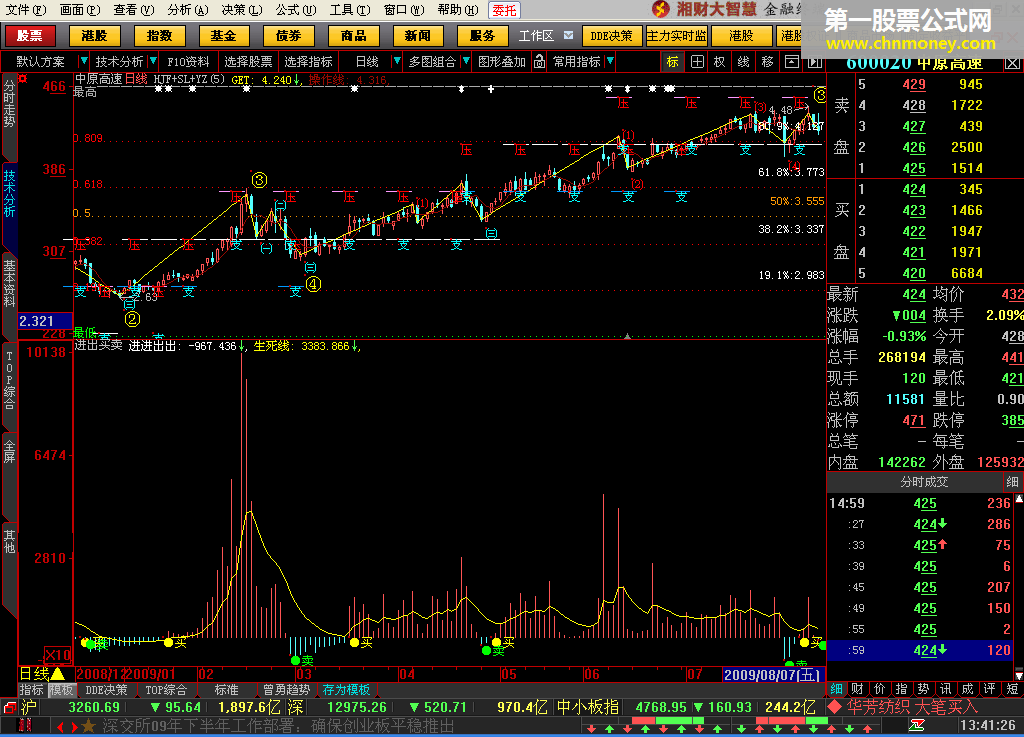This screenshot has width=1024, height=737.
Task: Click the red window icon beside 沪
Action: point(9,707)
